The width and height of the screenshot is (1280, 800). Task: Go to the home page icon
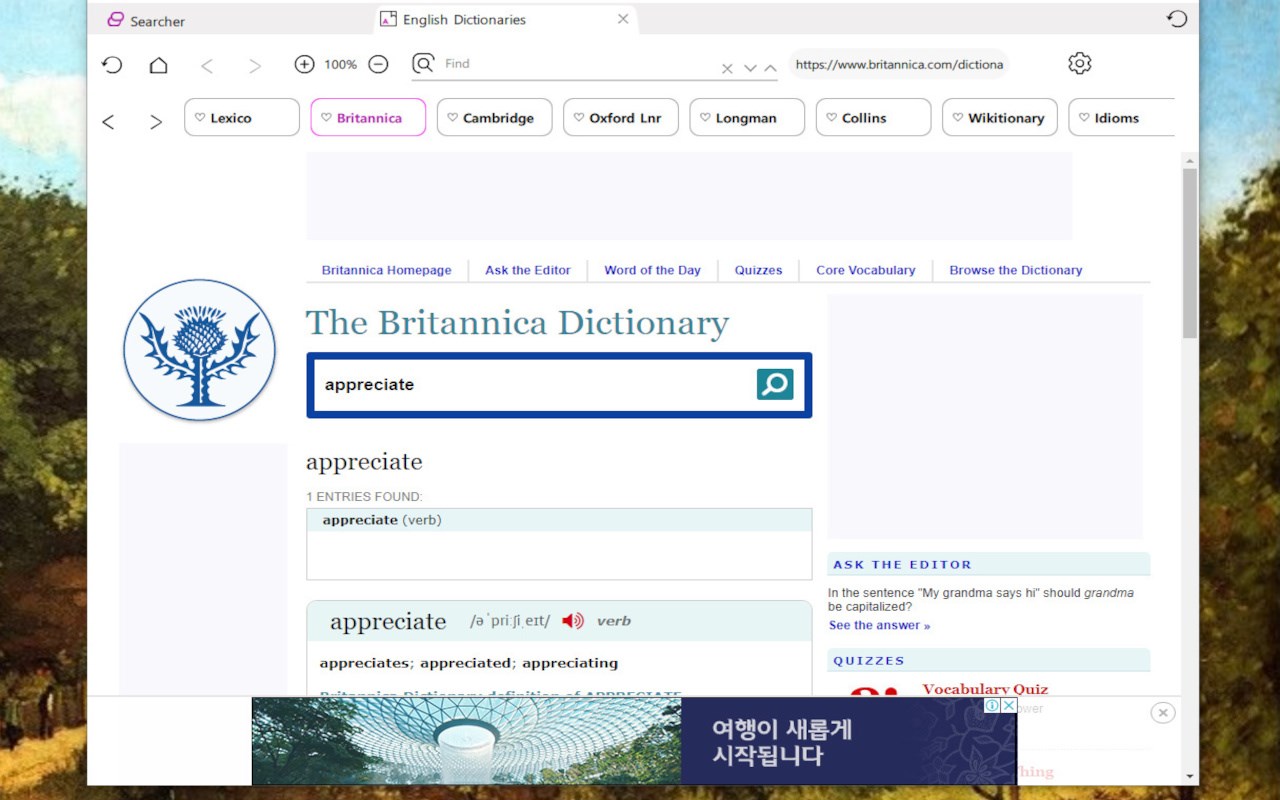[x=158, y=65]
